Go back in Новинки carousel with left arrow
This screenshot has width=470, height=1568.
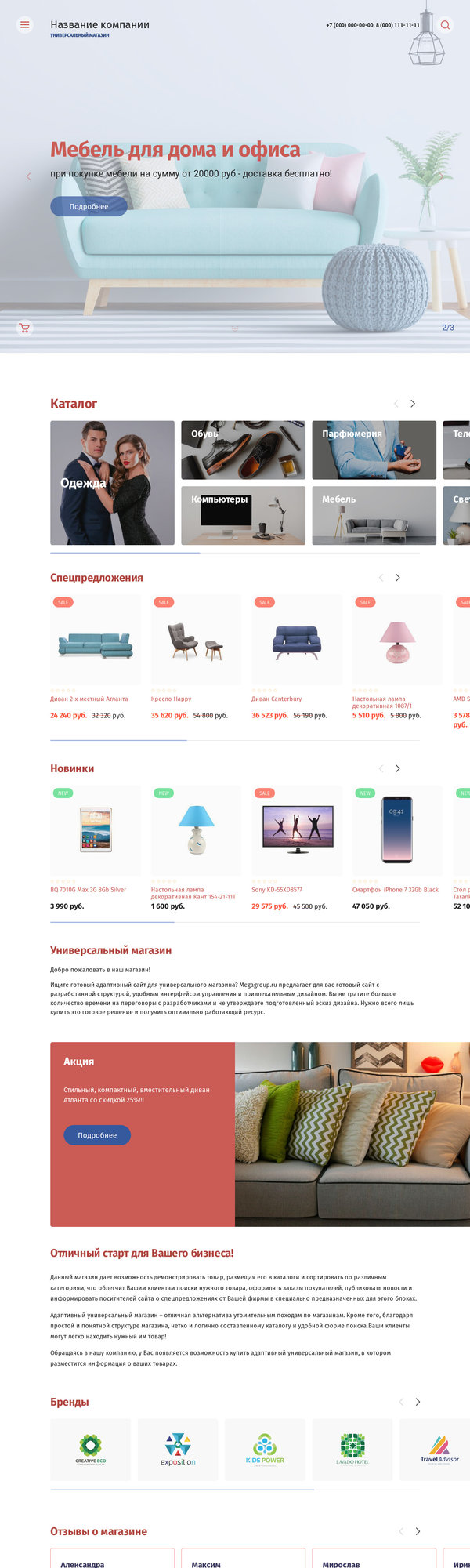[381, 768]
